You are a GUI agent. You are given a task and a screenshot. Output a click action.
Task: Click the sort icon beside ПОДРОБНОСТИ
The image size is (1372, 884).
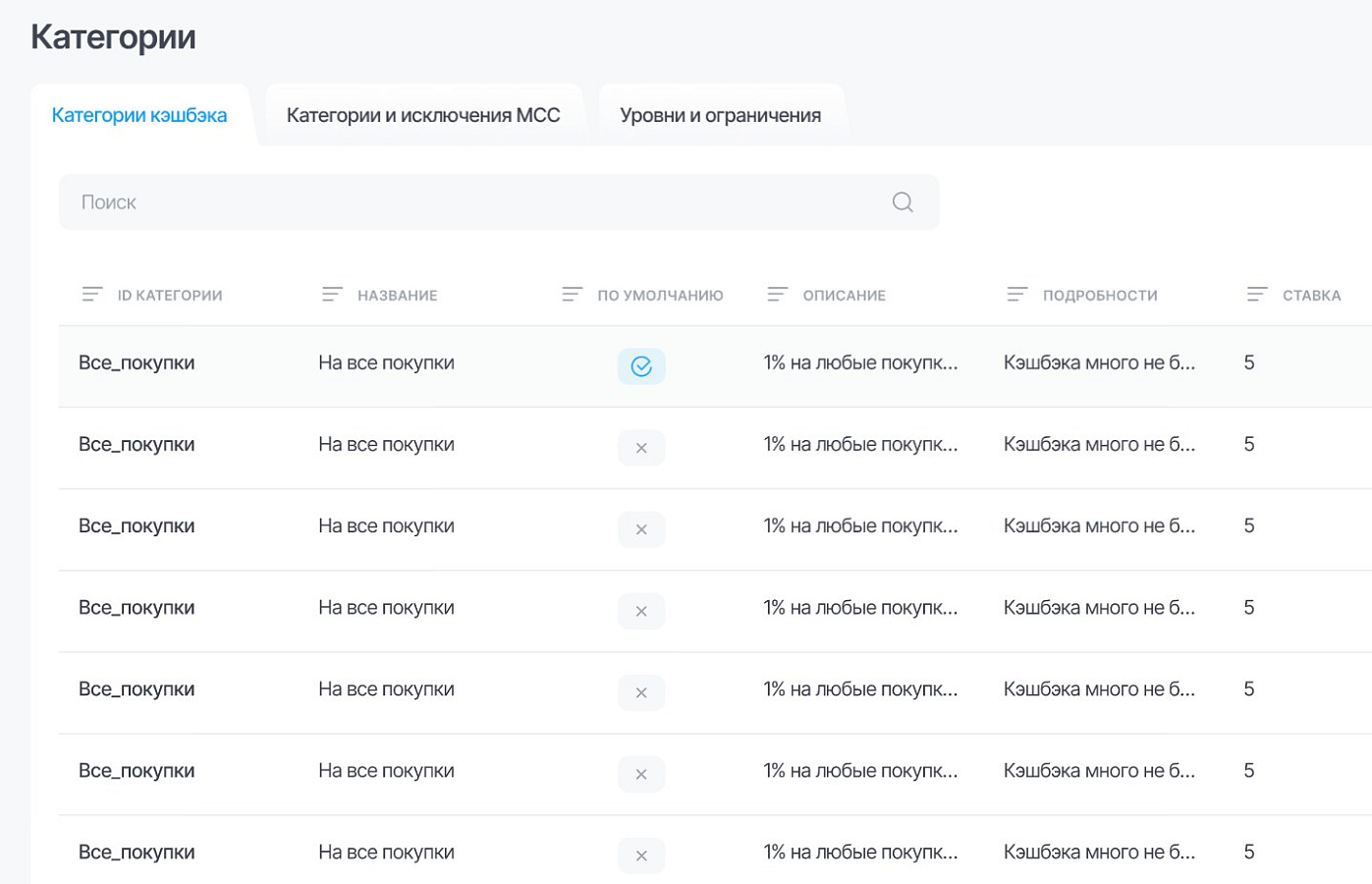click(x=1017, y=295)
